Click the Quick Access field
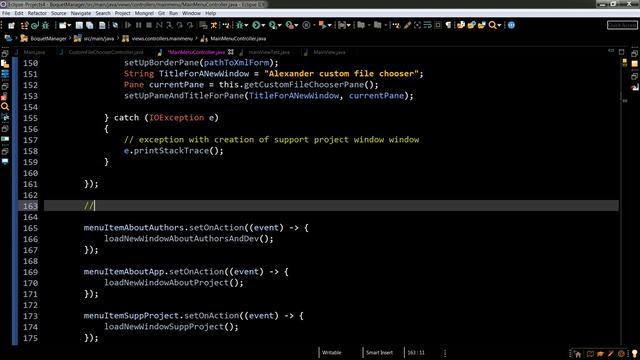This screenshot has width=640, height=360. pos(622,25)
